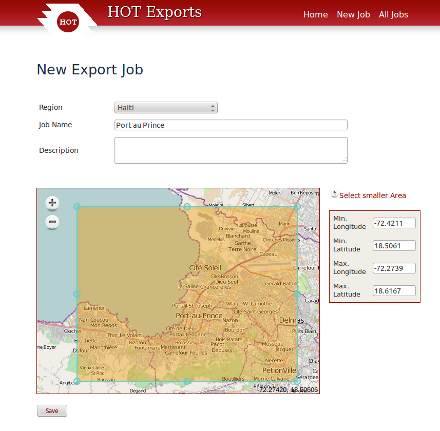Open the Home menu item
The height and width of the screenshot is (431, 440).
click(x=315, y=15)
